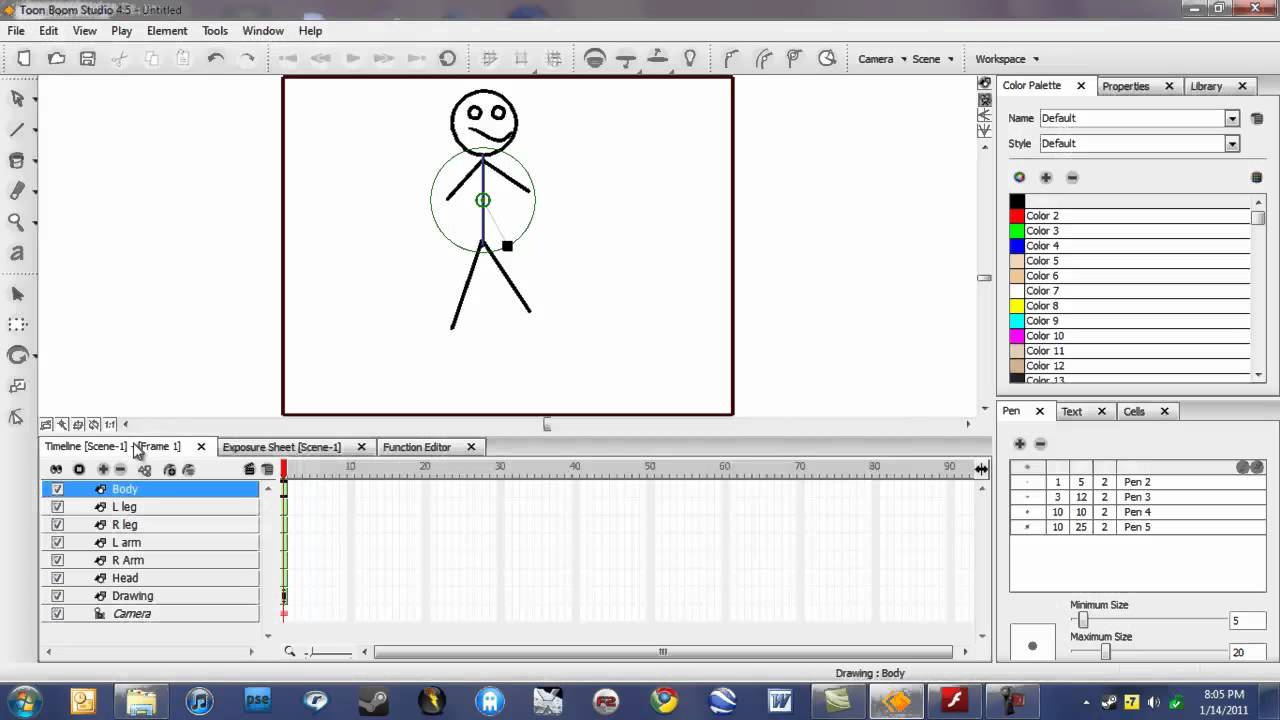Image resolution: width=1280 pixels, height=720 pixels.
Task: Open the Camera view dropdown
Action: pyautogui.click(x=882, y=59)
